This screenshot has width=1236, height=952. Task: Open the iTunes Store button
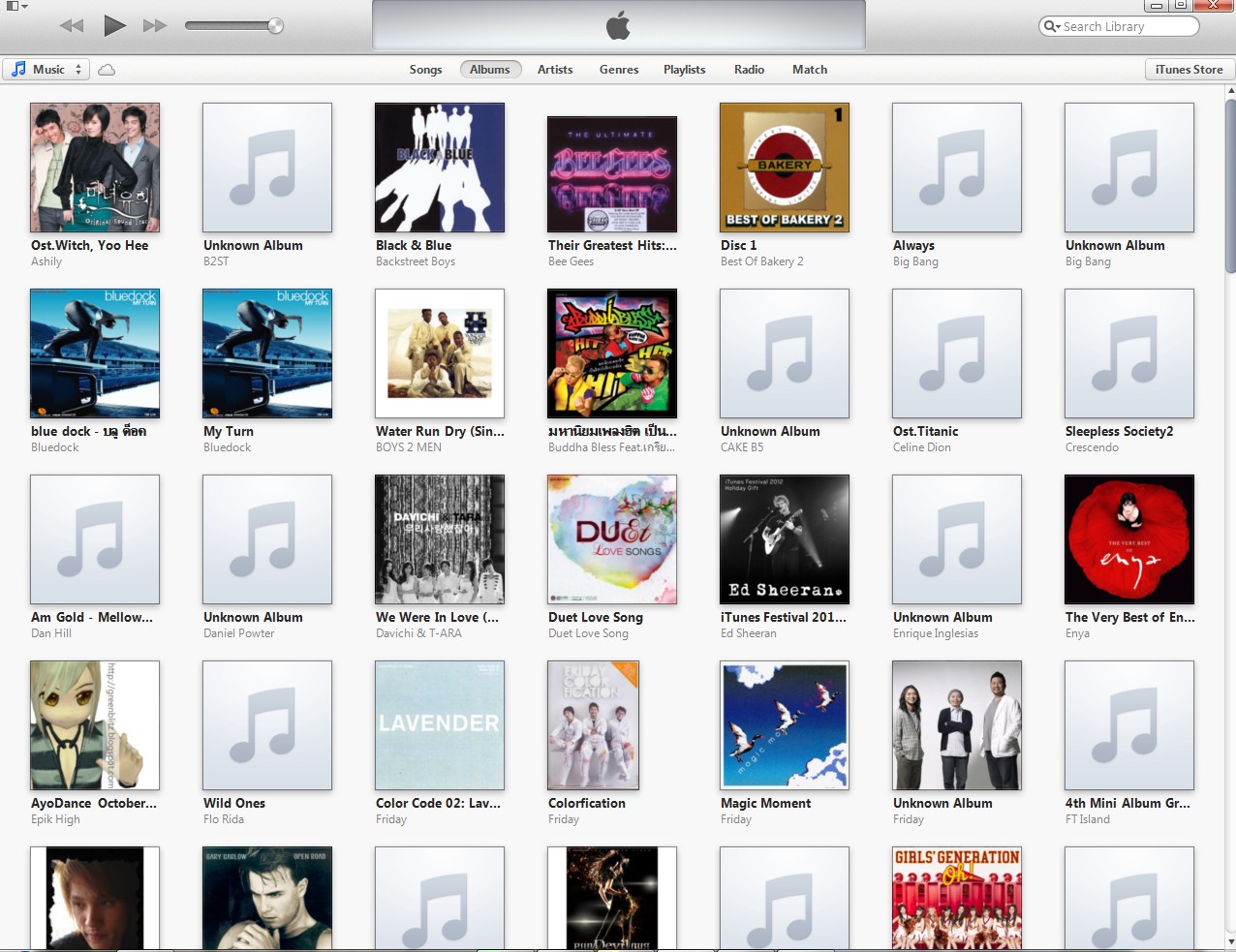(x=1189, y=70)
